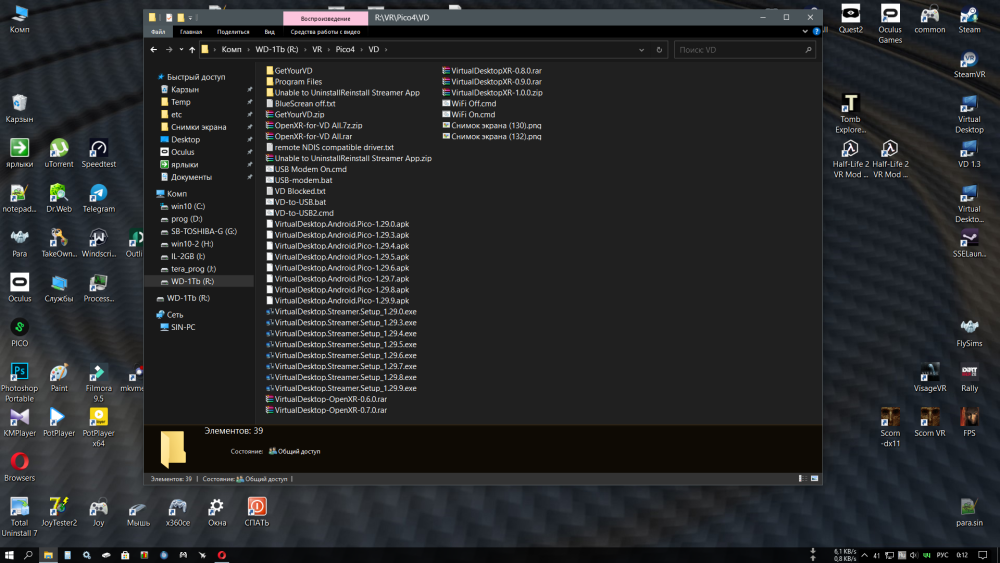This screenshot has width=1000, height=563.
Task: Open the Filmora 9.5 desktop icon
Action: click(98, 383)
